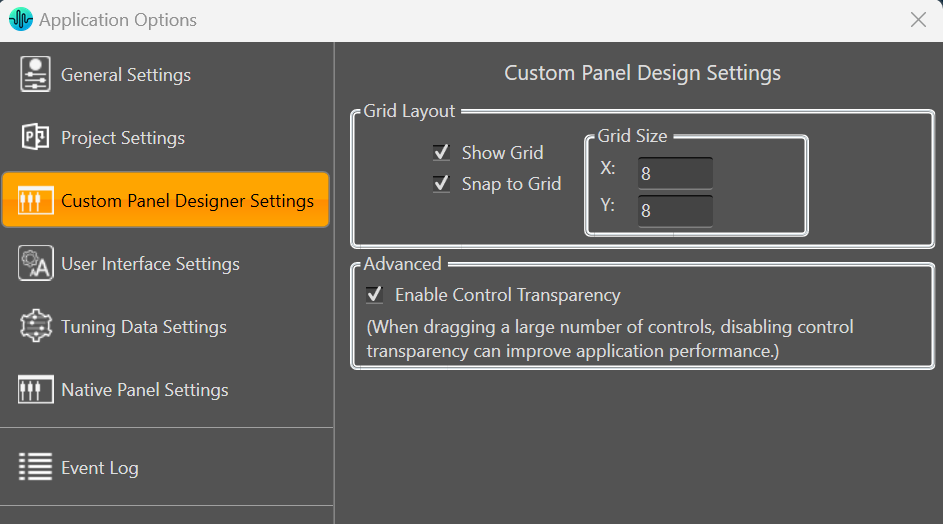Click the Native Panel Settings faders icon

coord(35,389)
